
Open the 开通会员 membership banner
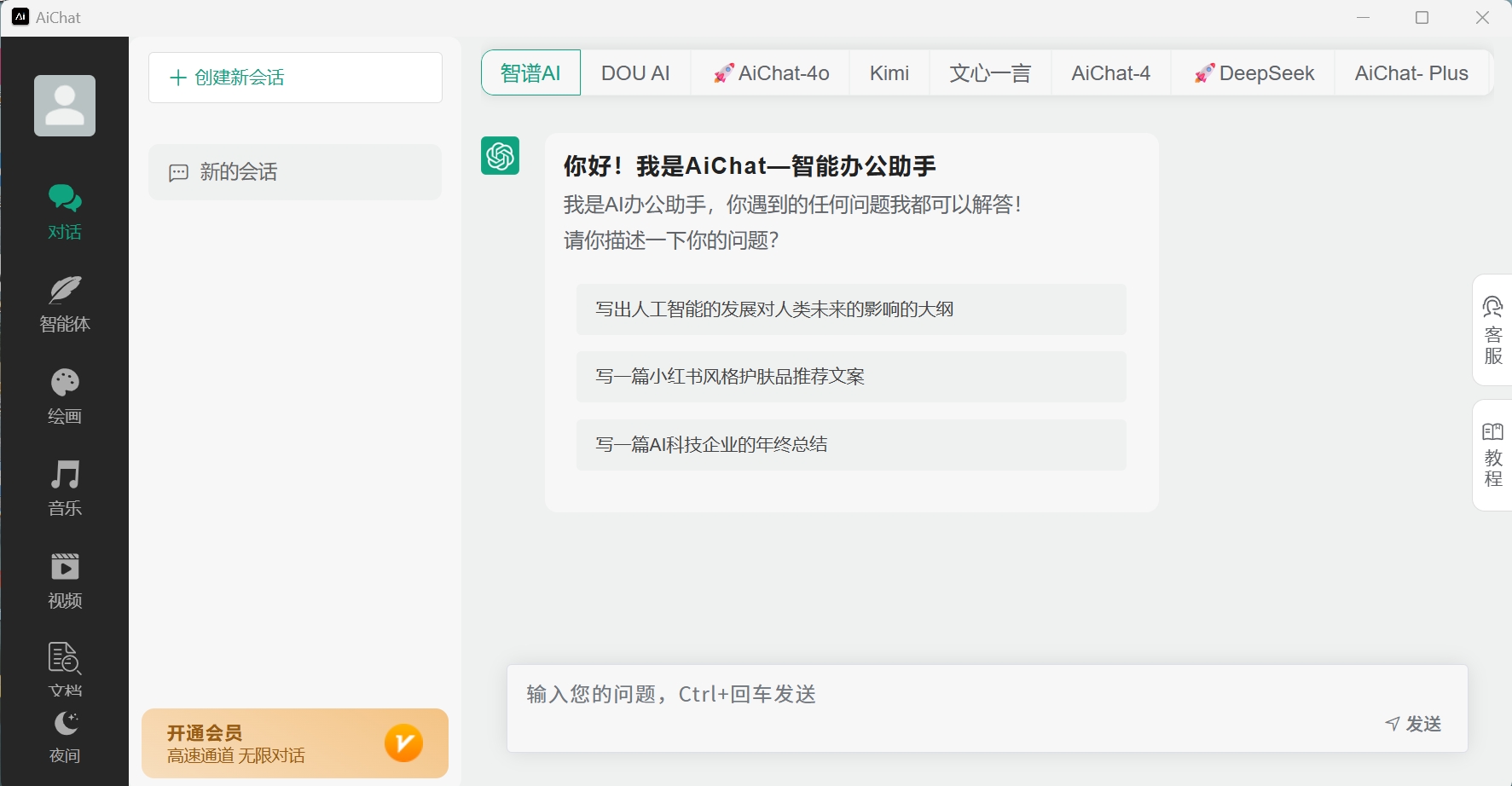pos(294,743)
